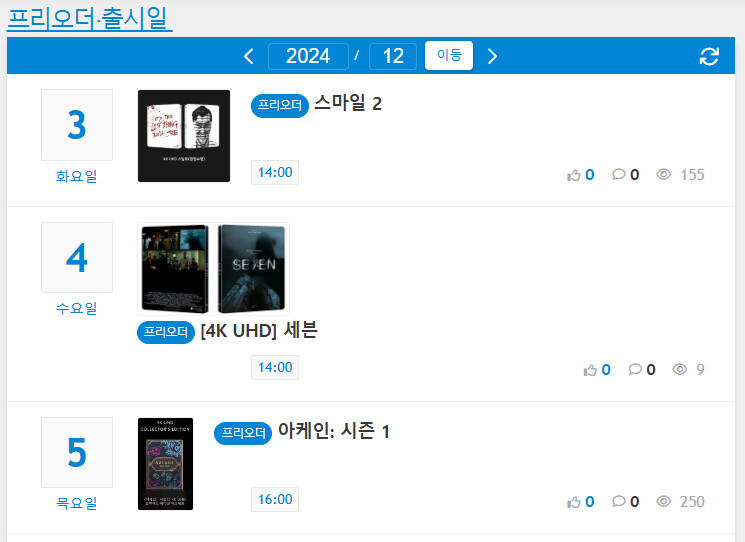Click comment bubble icon on 세븐 entry
745x542 pixels.
click(x=635, y=369)
